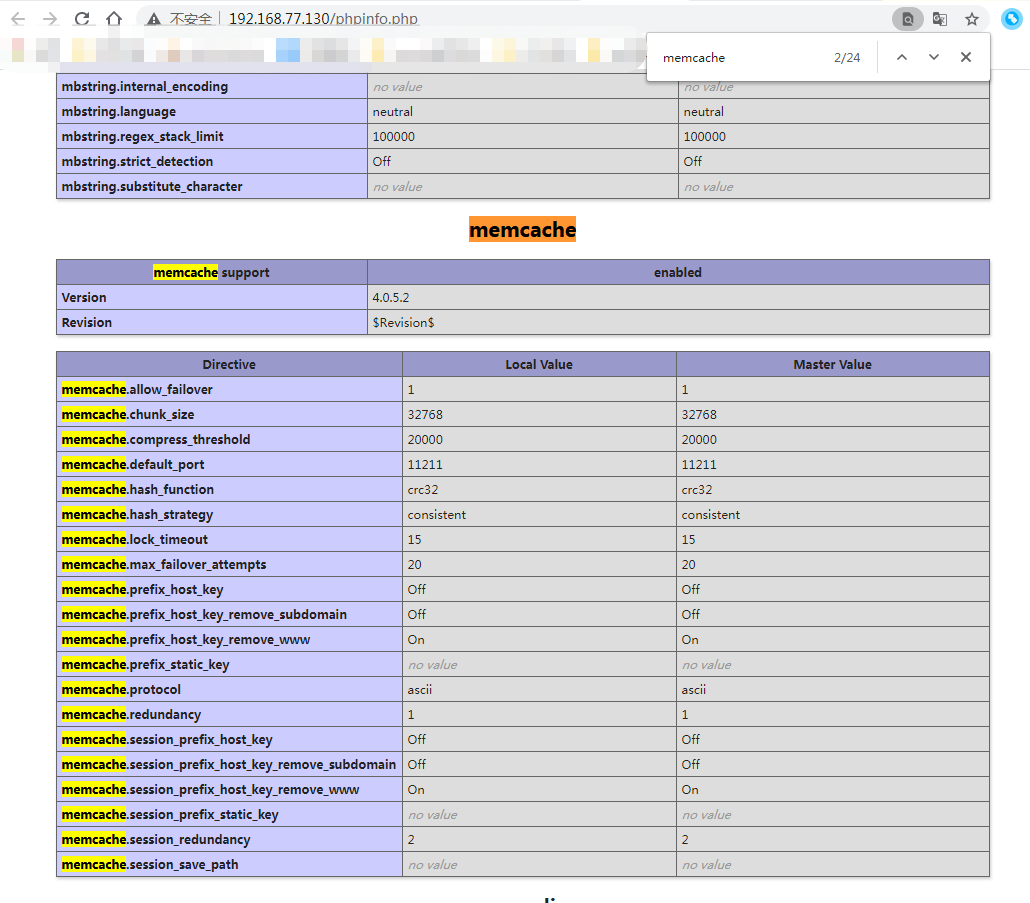
Task: Select the memcache.prefix_host_key_remove_www directive name
Action: pyautogui.click(x=186, y=639)
